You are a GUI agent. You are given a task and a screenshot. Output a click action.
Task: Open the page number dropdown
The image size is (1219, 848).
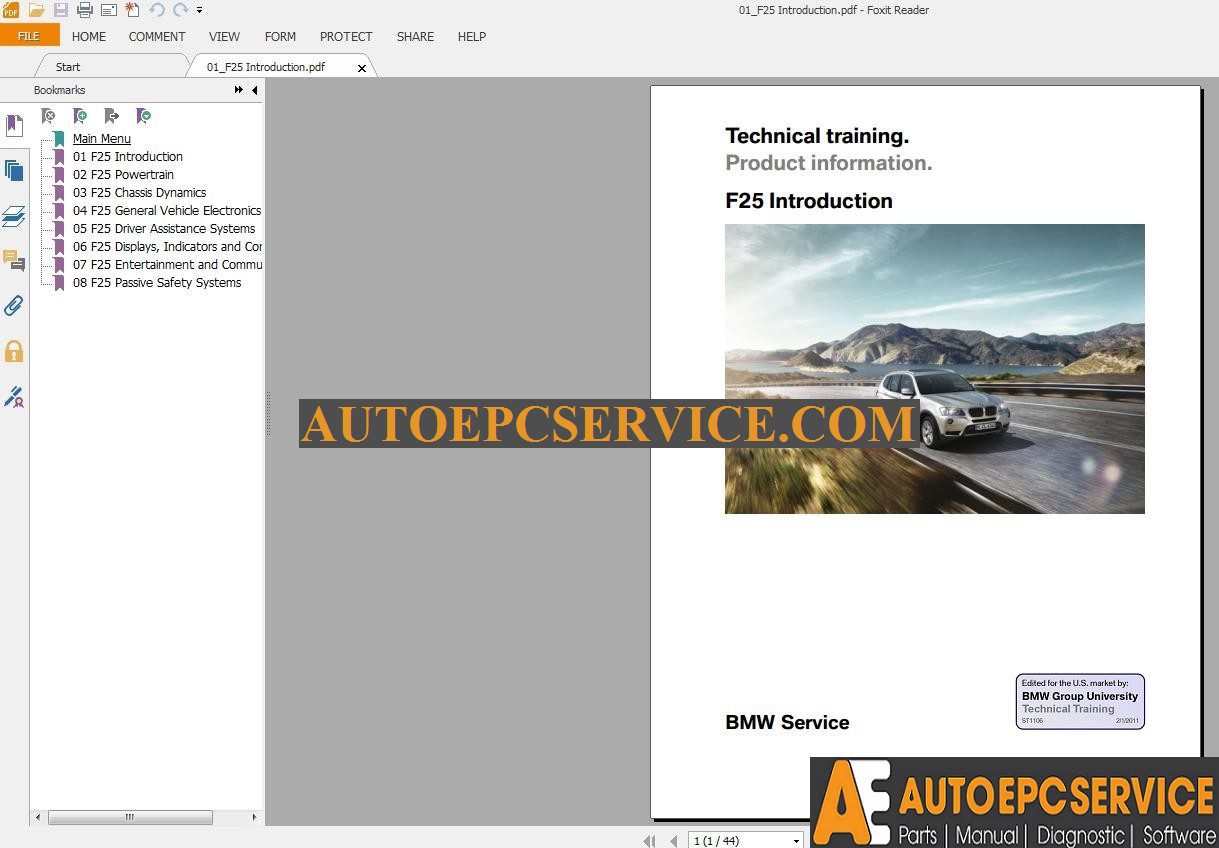(x=795, y=840)
